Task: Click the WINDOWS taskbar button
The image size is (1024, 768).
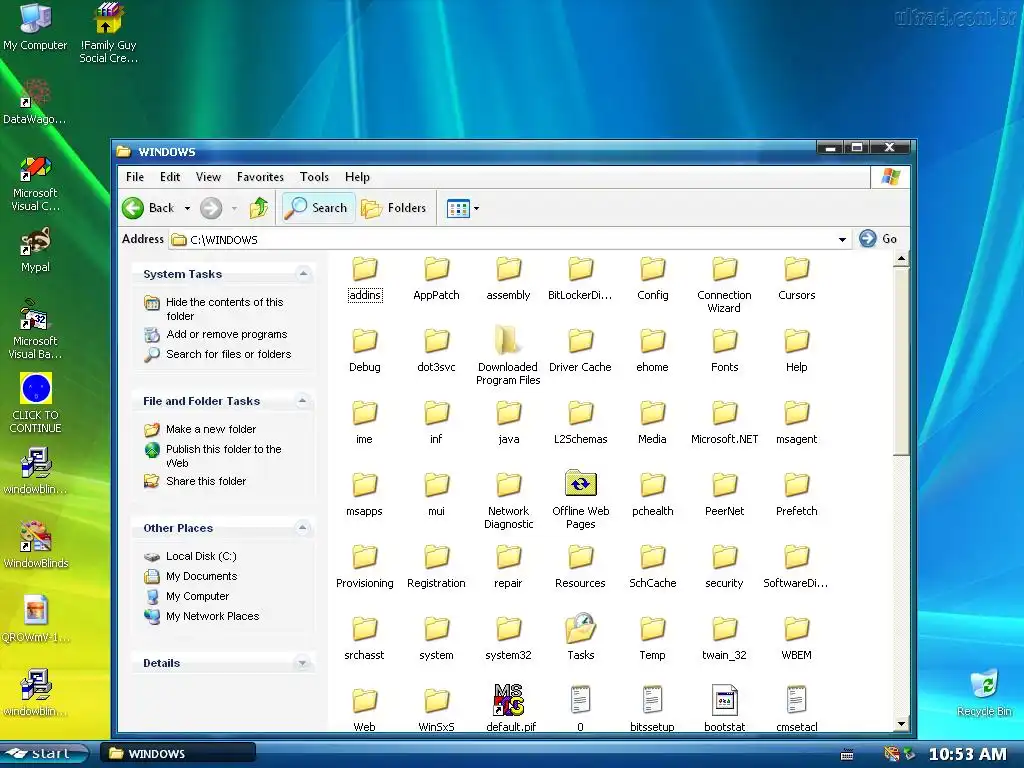Action: pyautogui.click(x=178, y=754)
